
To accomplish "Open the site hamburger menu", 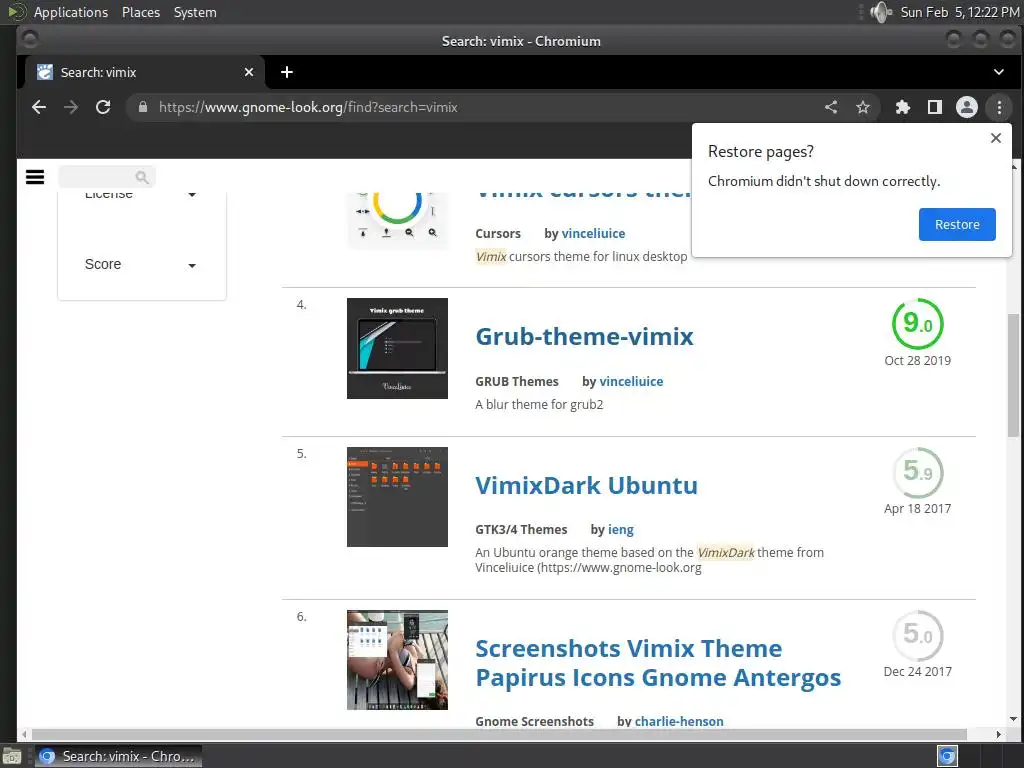I will pos(35,177).
